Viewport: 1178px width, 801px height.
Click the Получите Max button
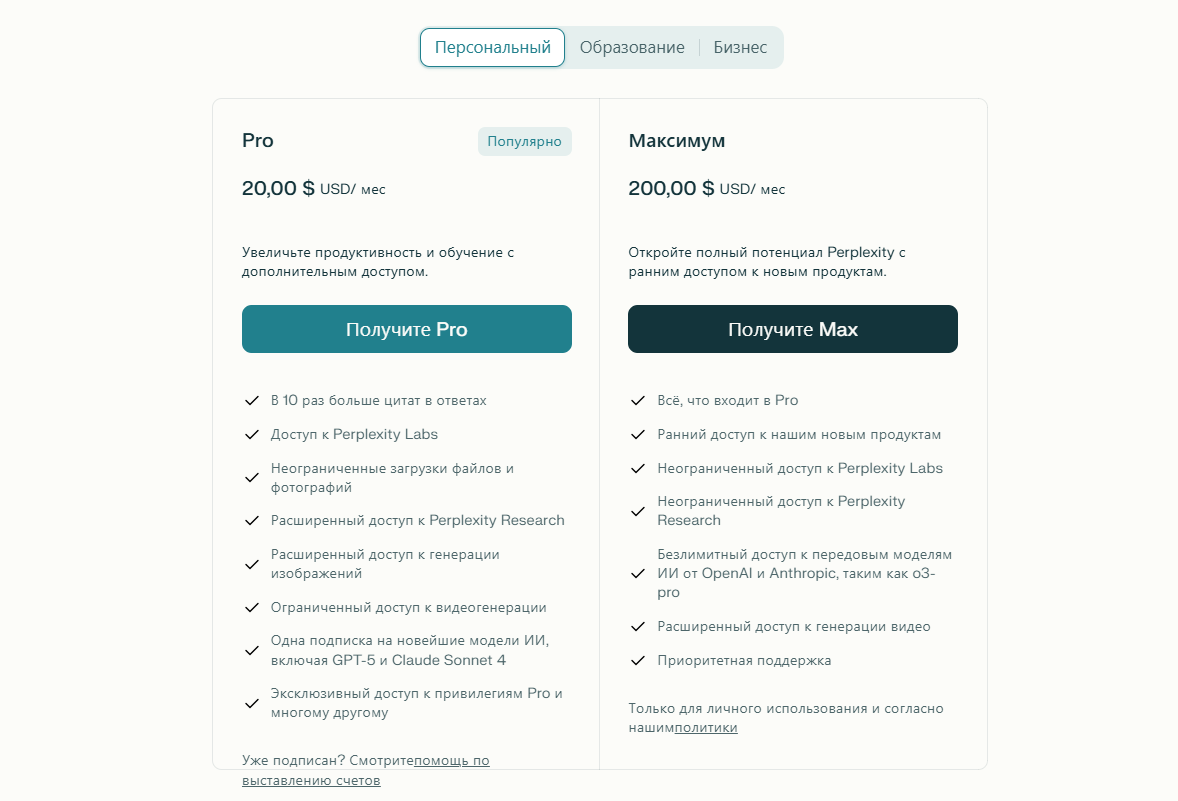[792, 329]
